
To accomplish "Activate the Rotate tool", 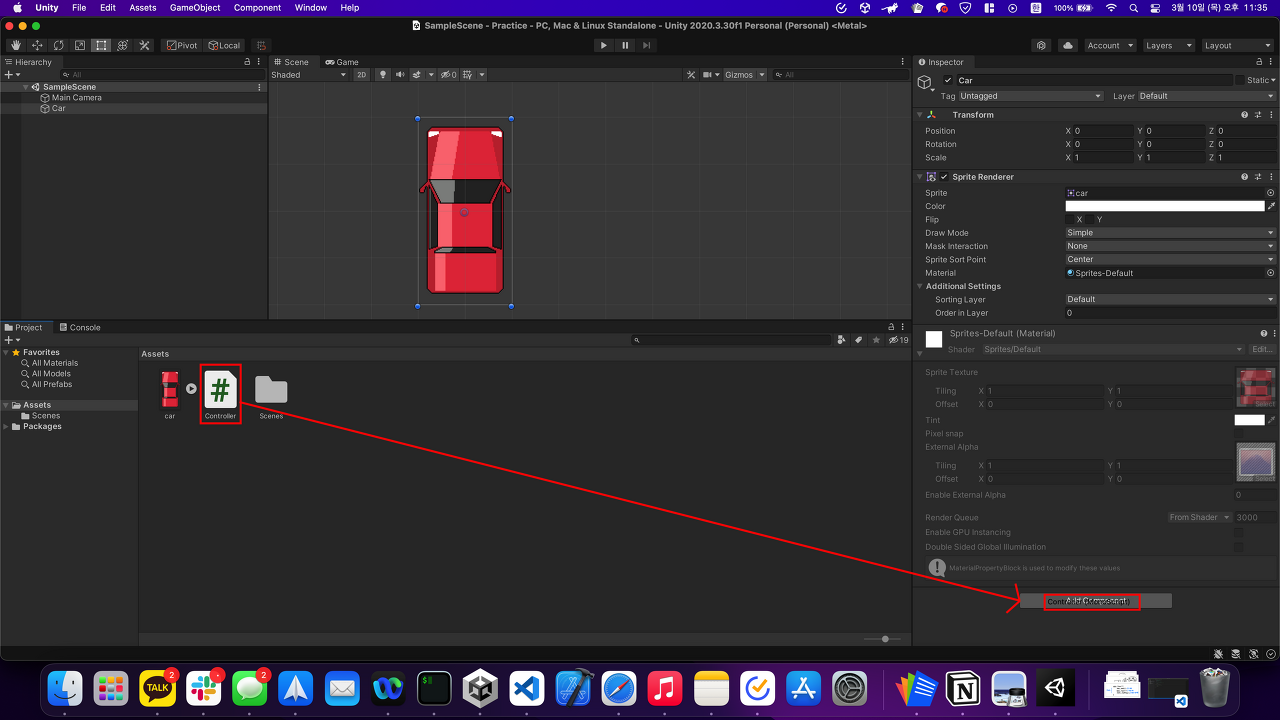I will (58, 46).
